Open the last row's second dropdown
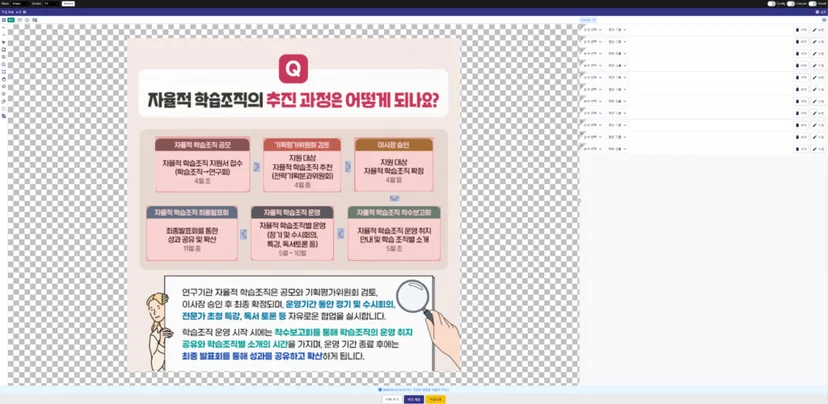This screenshot has width=828, height=404. click(617, 149)
